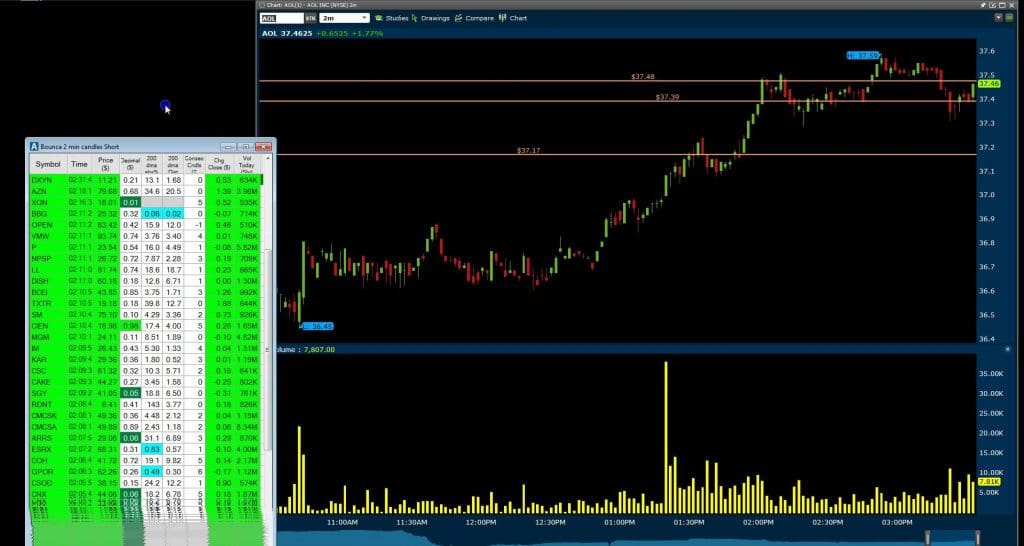This screenshot has width=1024, height=546.
Task: Select the CMCSA symbol row
Action: tap(146, 426)
